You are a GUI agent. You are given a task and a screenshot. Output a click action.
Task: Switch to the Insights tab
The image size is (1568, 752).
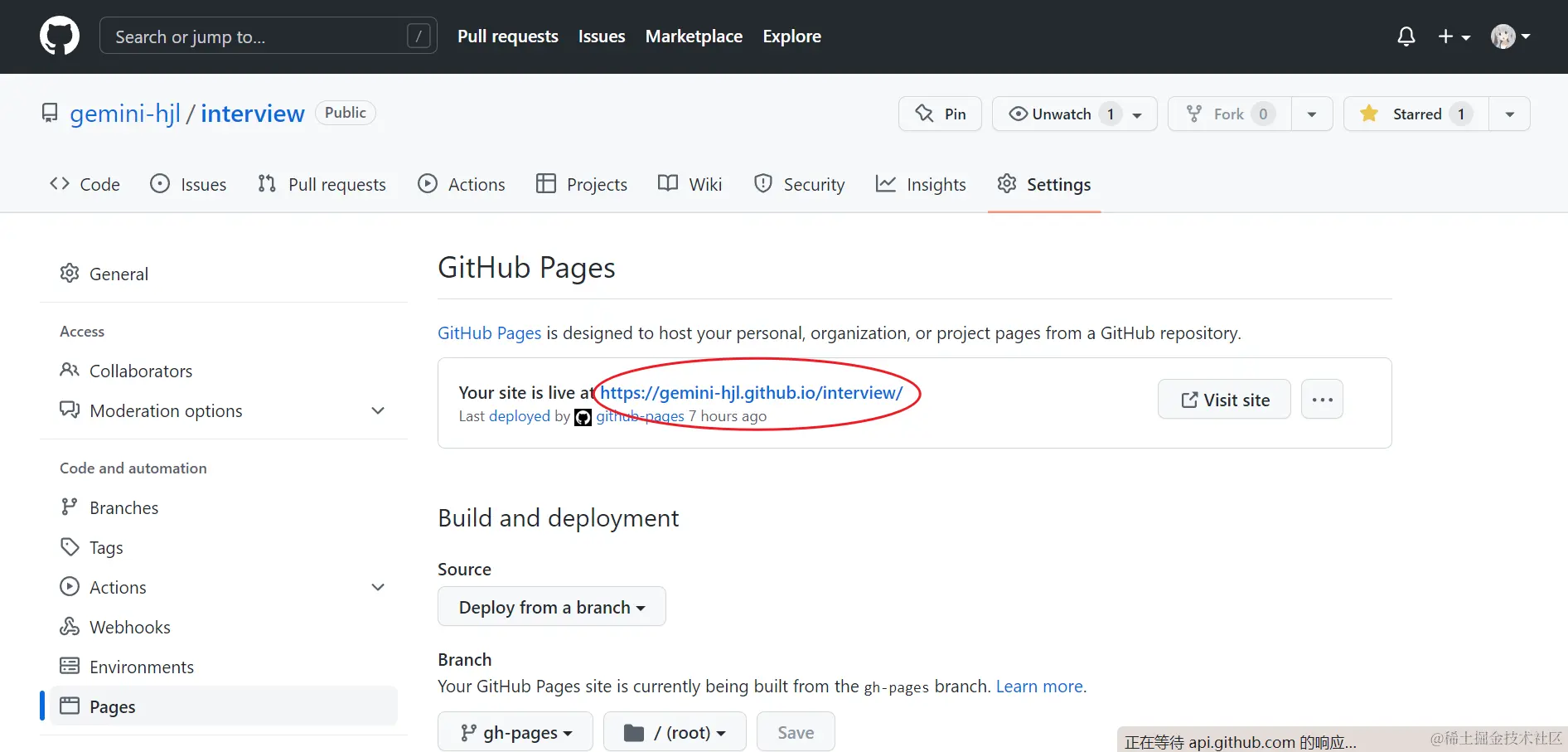921,184
